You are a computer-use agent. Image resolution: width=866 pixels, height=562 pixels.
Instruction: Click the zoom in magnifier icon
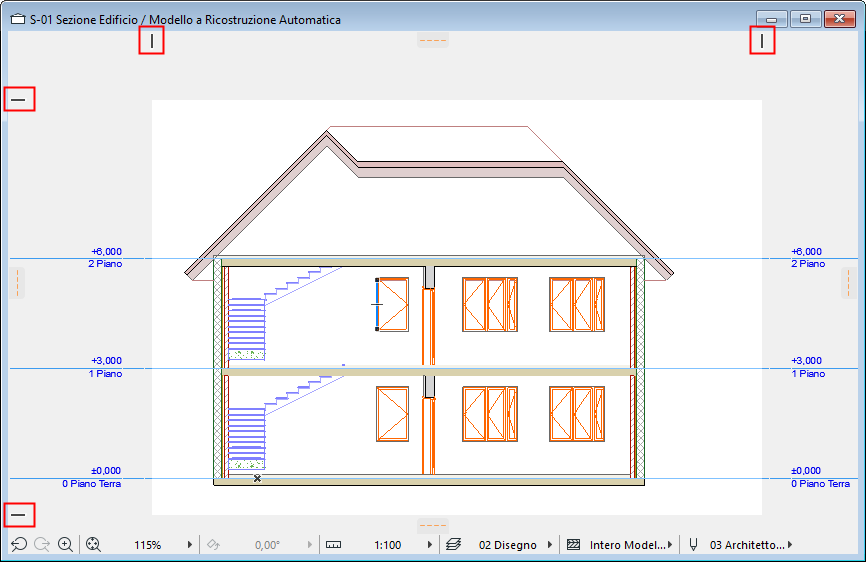coord(65,544)
